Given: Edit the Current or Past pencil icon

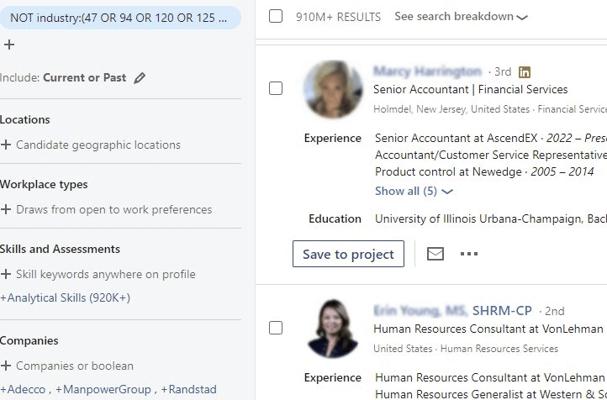Looking at the screenshot, I should pyautogui.click(x=139, y=78).
